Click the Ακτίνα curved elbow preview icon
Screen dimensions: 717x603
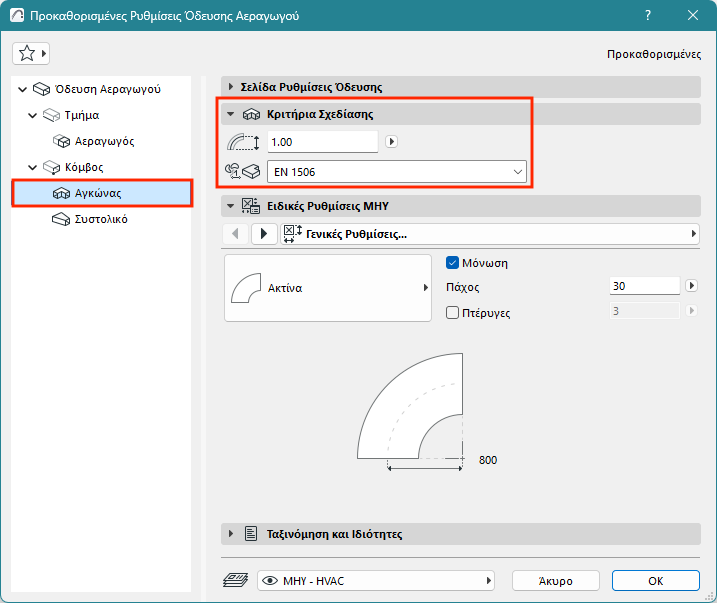[246, 288]
